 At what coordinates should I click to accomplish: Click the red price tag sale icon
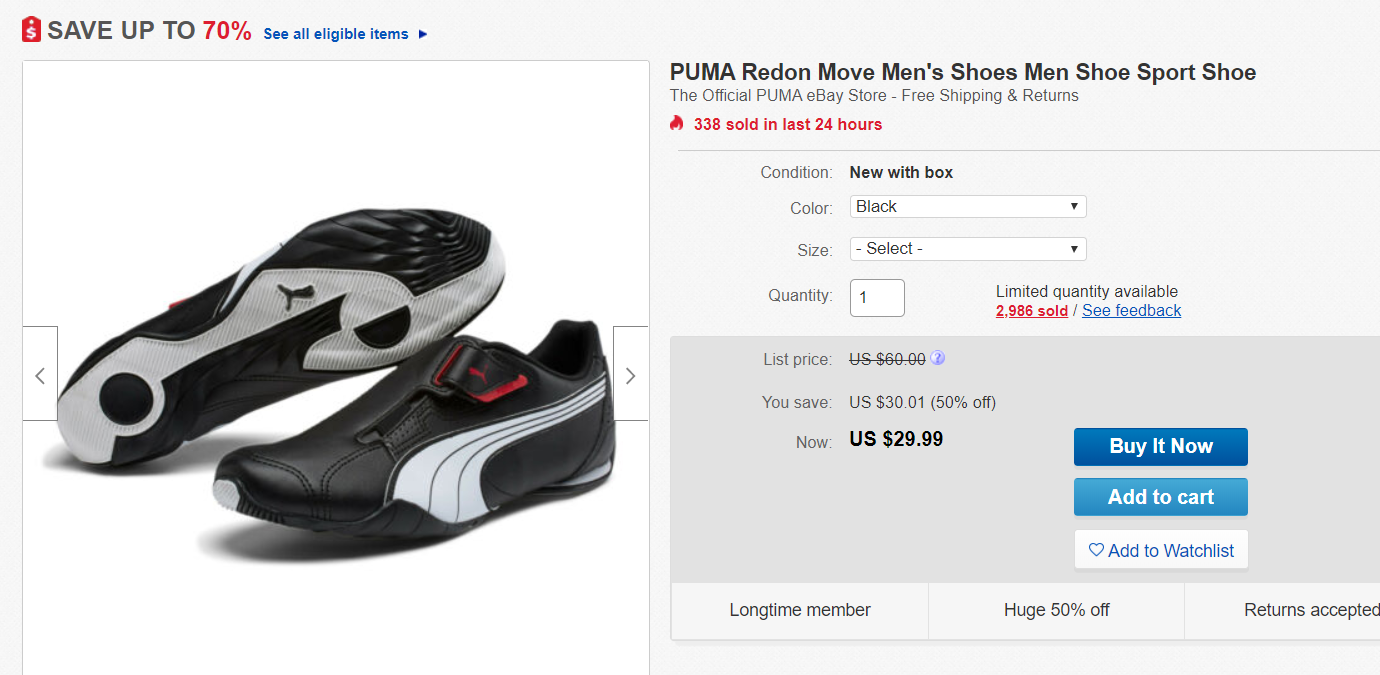pyautogui.click(x=32, y=30)
